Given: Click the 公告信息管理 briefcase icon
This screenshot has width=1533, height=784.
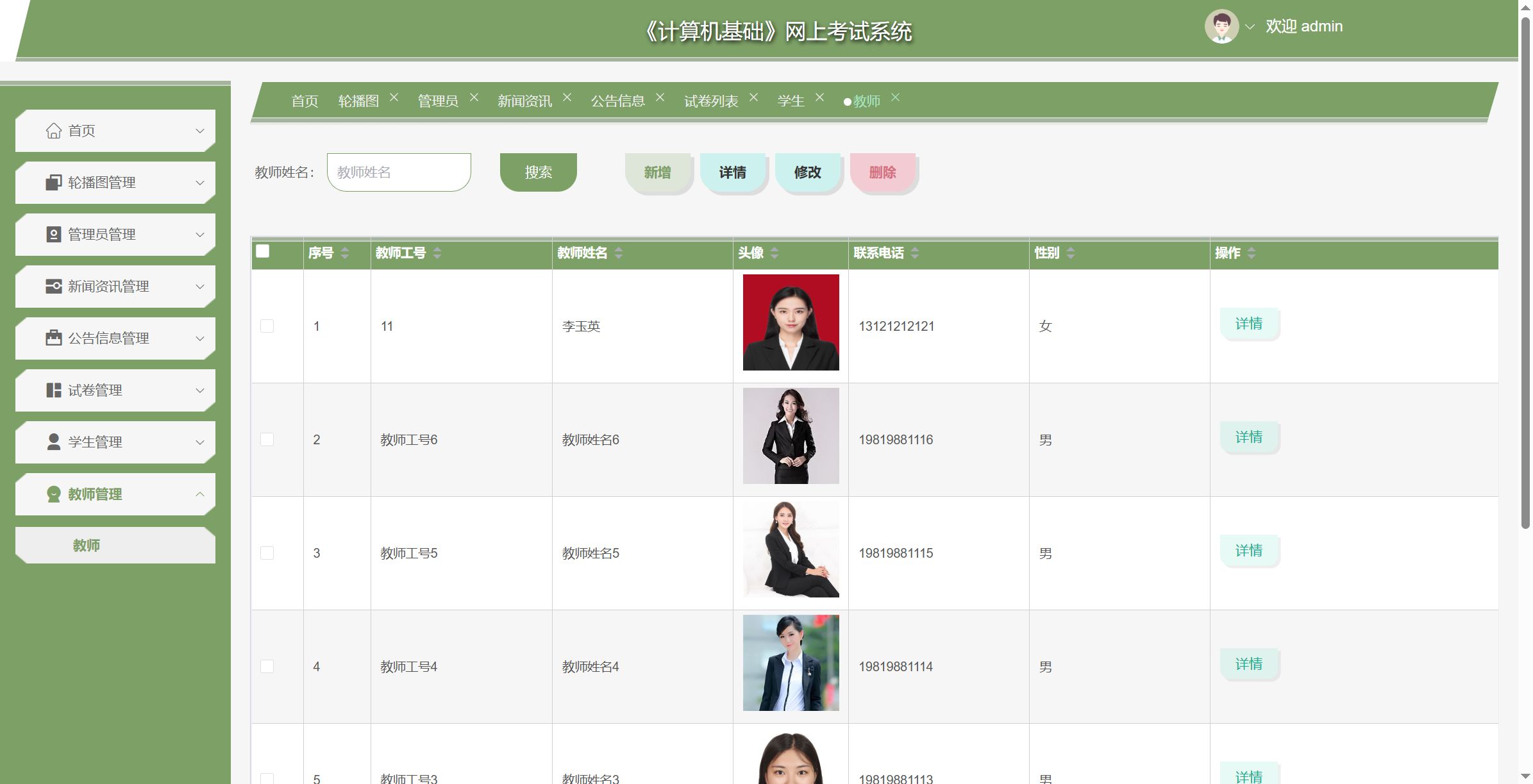Looking at the screenshot, I should pyautogui.click(x=54, y=338).
